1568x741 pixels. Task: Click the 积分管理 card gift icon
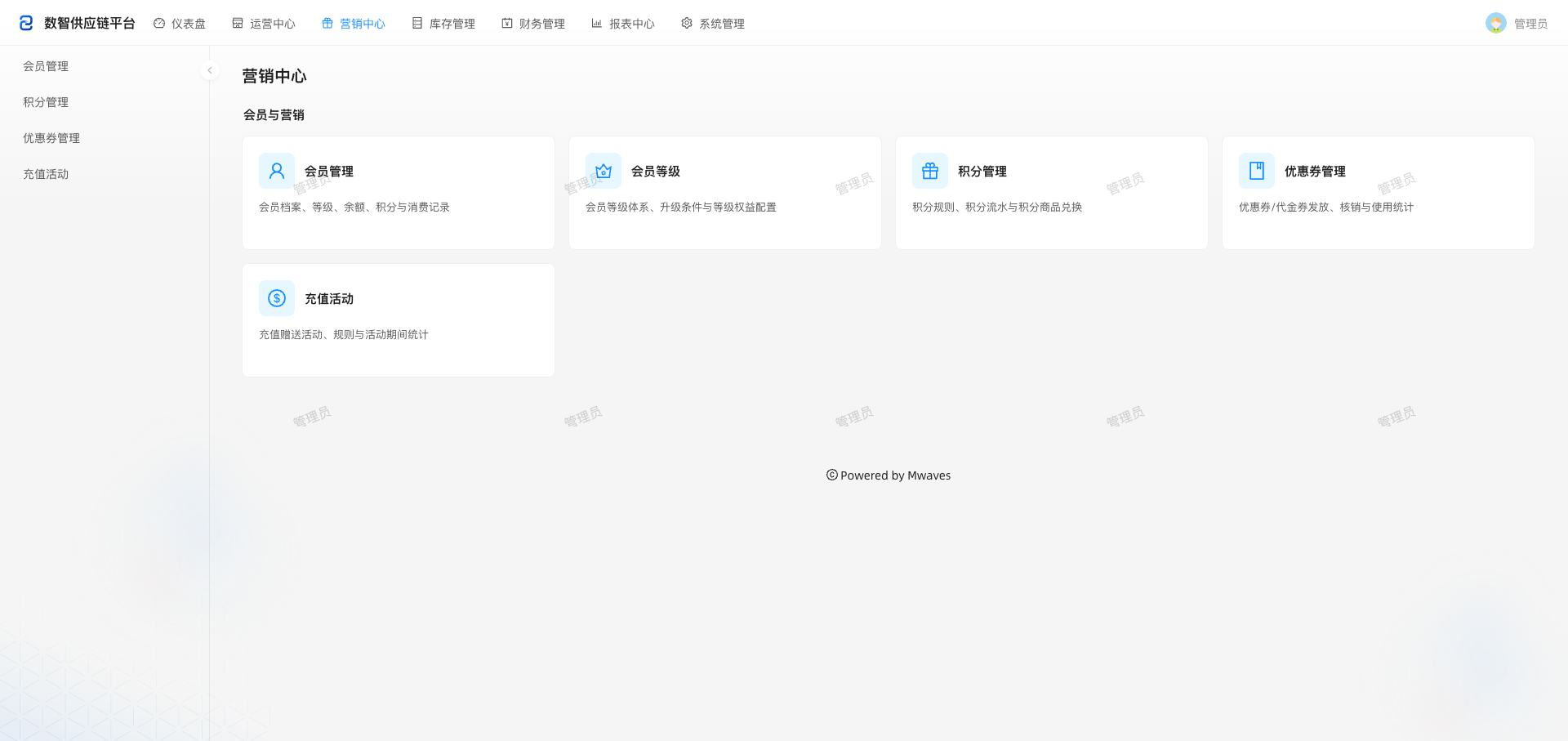pyautogui.click(x=930, y=171)
